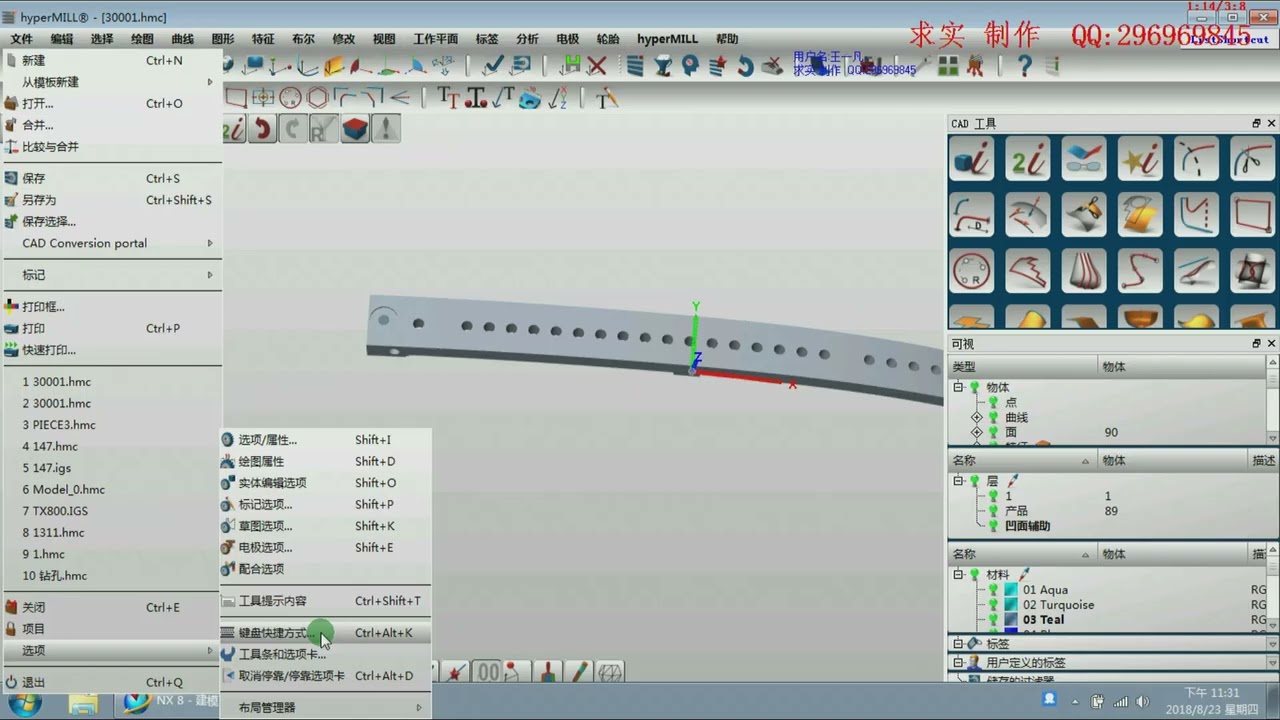
Task: Click the volume icon in system tray
Action: coord(1142,702)
